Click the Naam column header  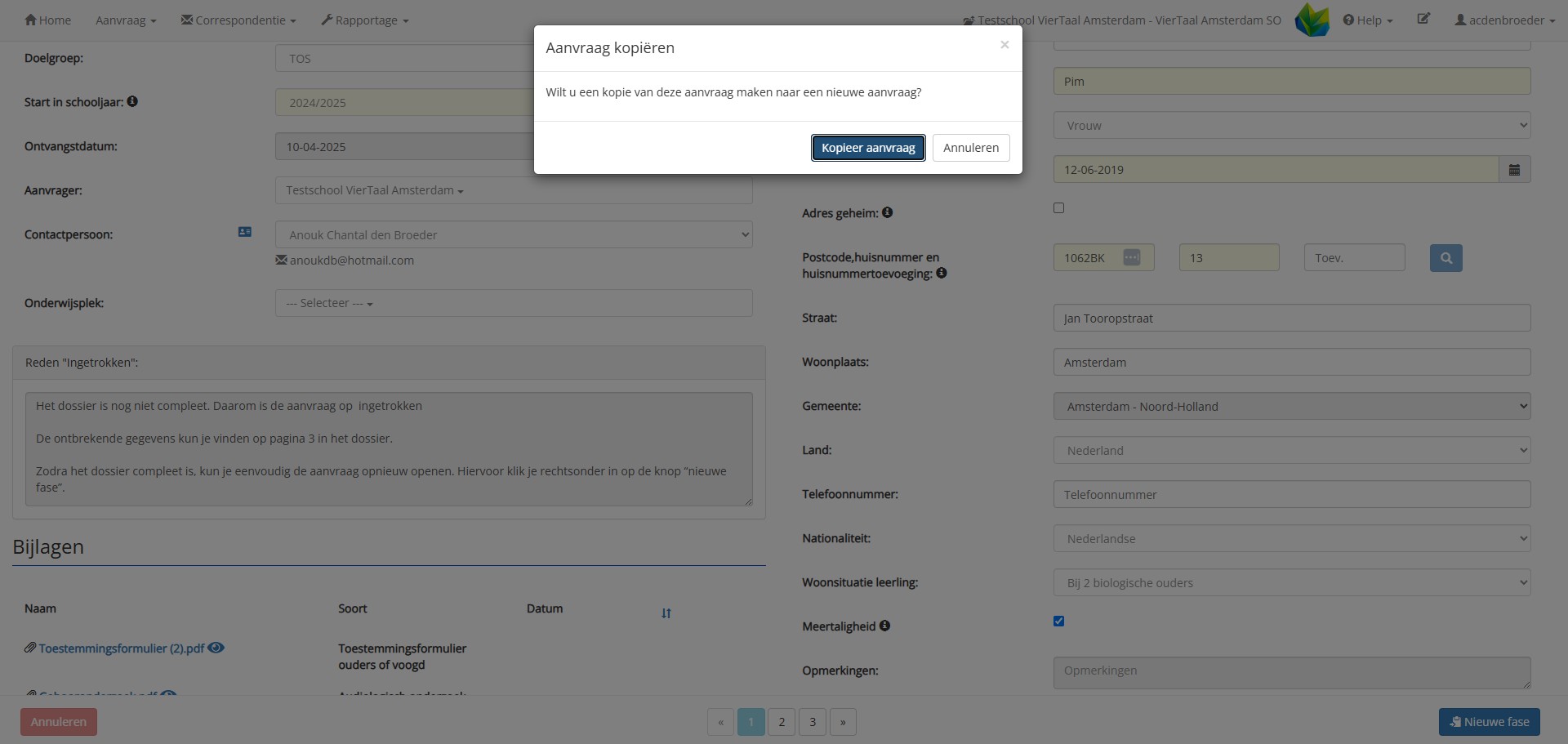click(40, 608)
